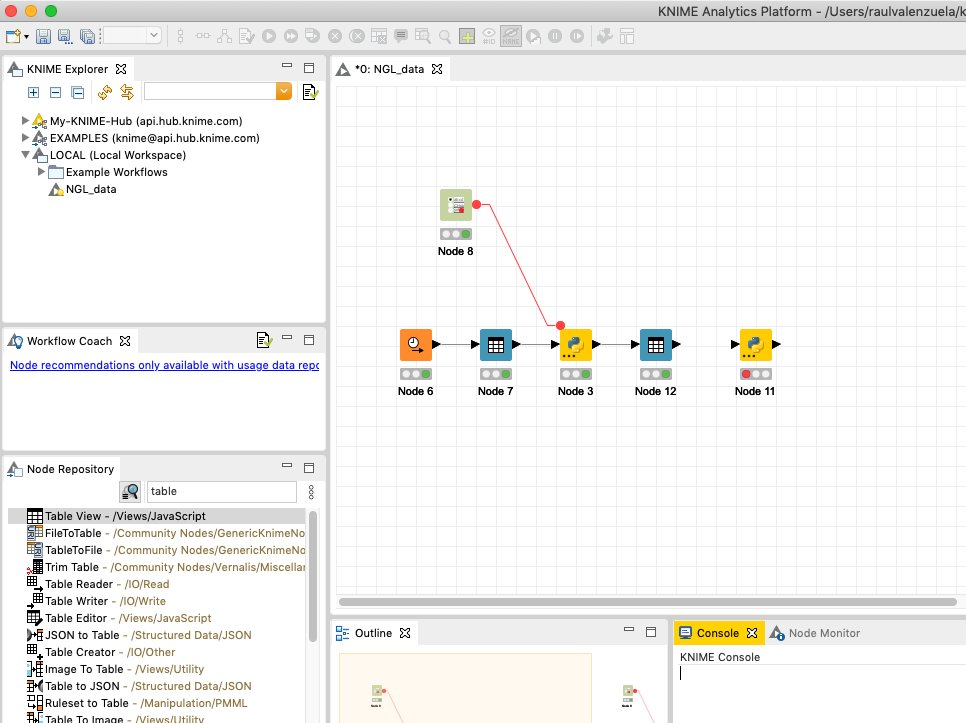Screen dimensions: 966x723
Task: Select Node 6 orange timer node
Action: (416, 344)
